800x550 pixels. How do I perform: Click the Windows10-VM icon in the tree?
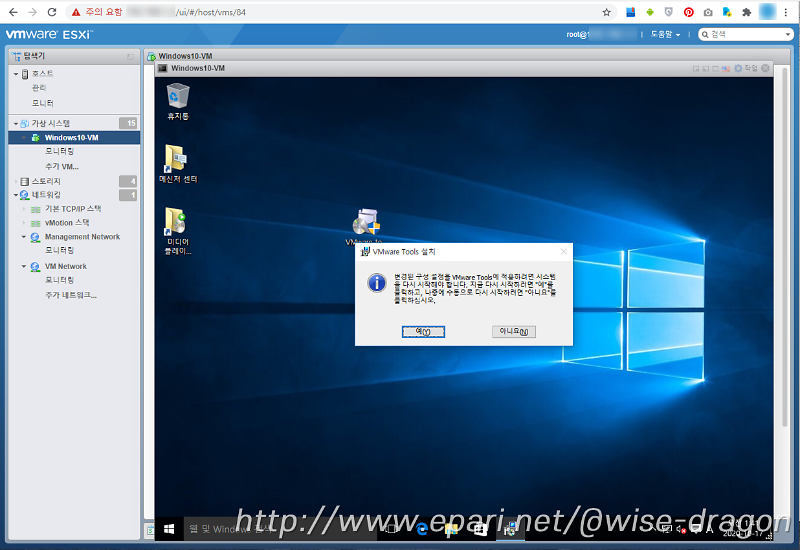tap(36, 138)
